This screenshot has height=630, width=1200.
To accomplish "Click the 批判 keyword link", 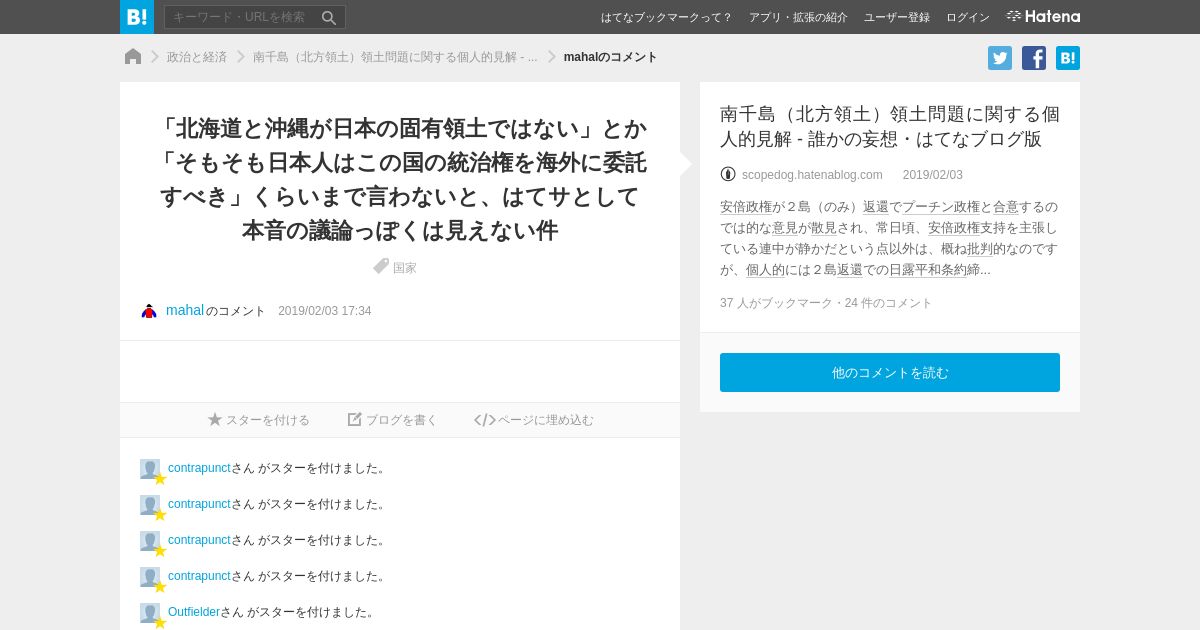I will 980,249.
